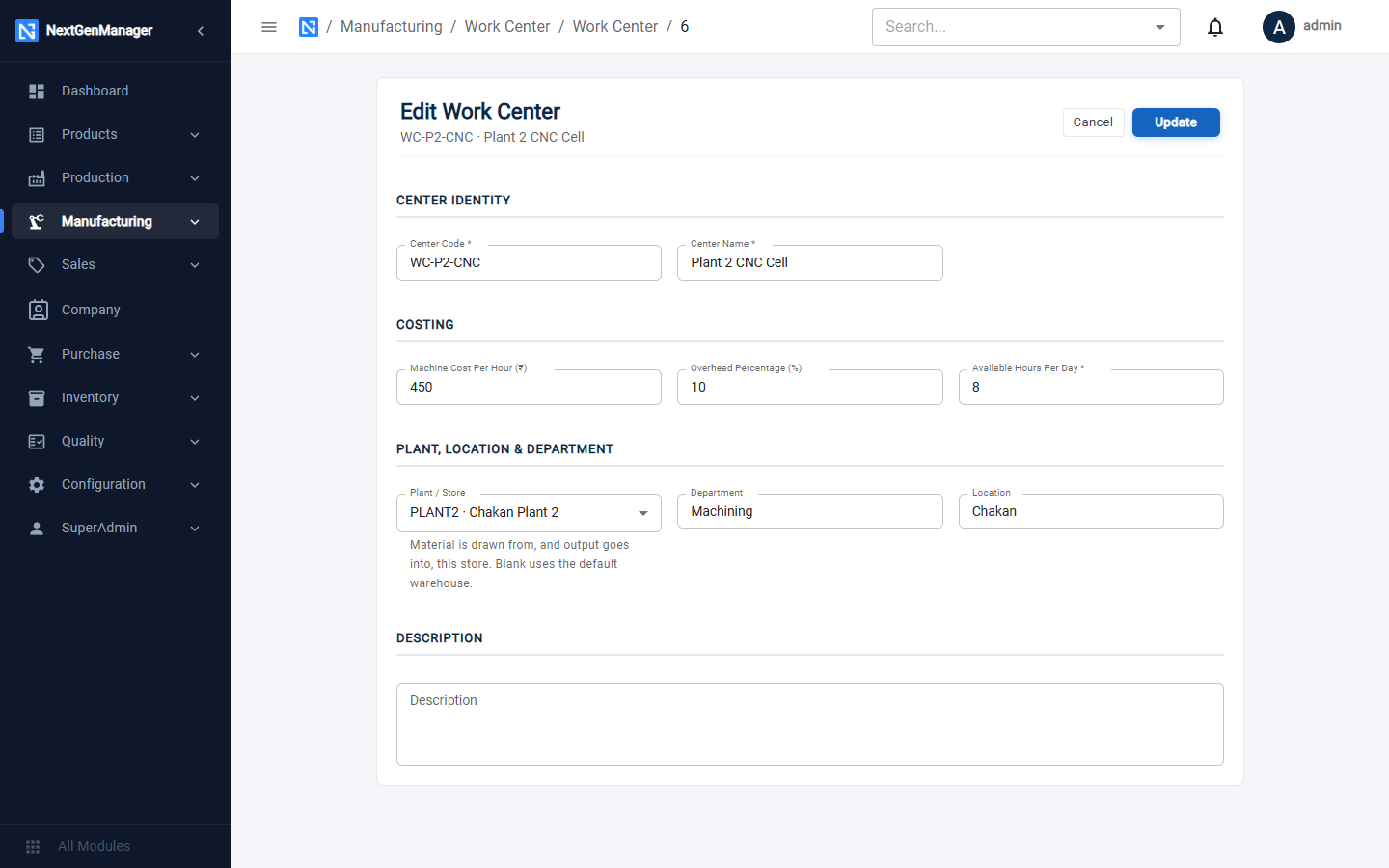The height and width of the screenshot is (868, 1389).
Task: Go to Manufacturing in the breadcrumb
Action: click(x=392, y=27)
